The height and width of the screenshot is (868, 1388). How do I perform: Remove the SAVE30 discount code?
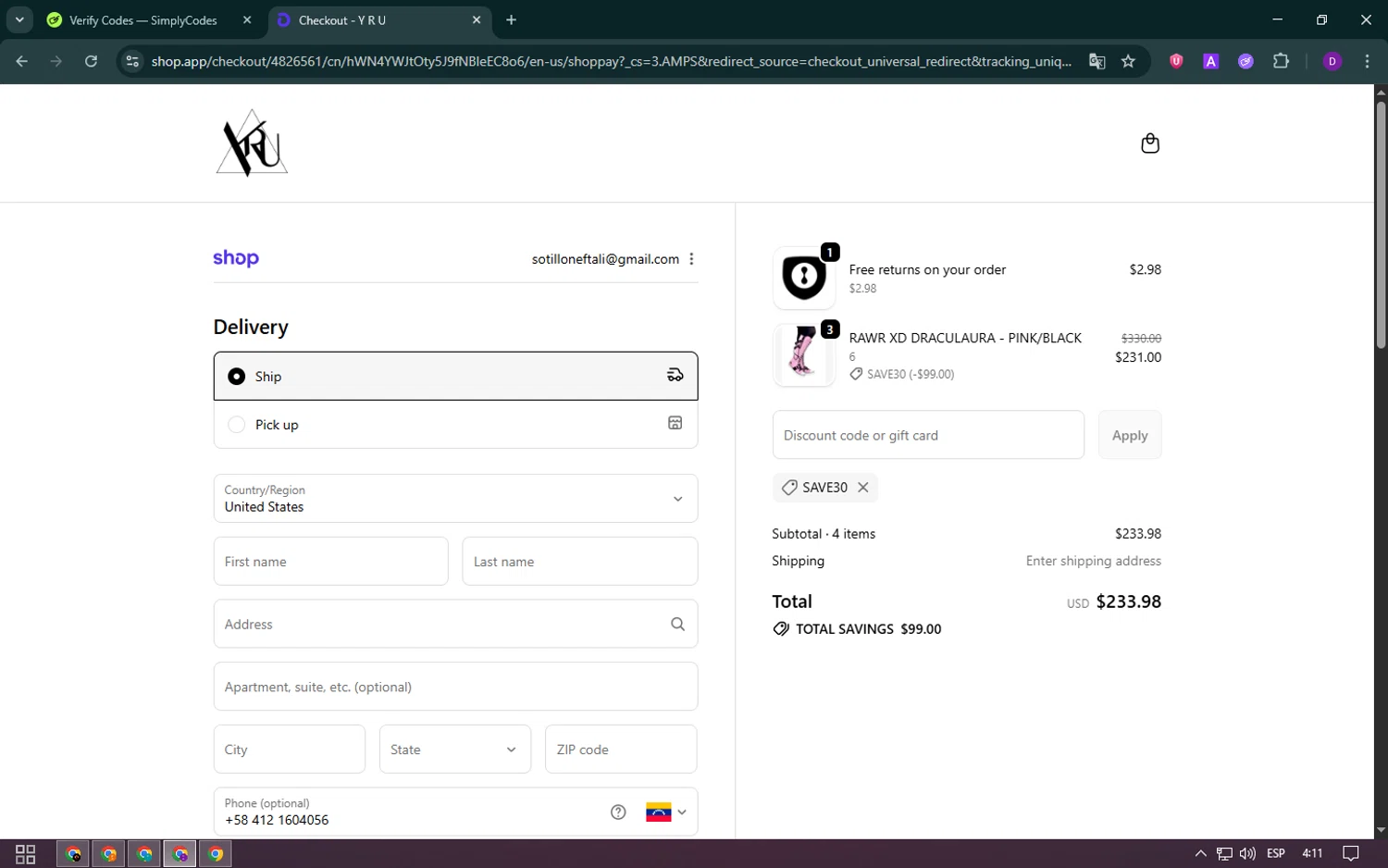(x=863, y=488)
